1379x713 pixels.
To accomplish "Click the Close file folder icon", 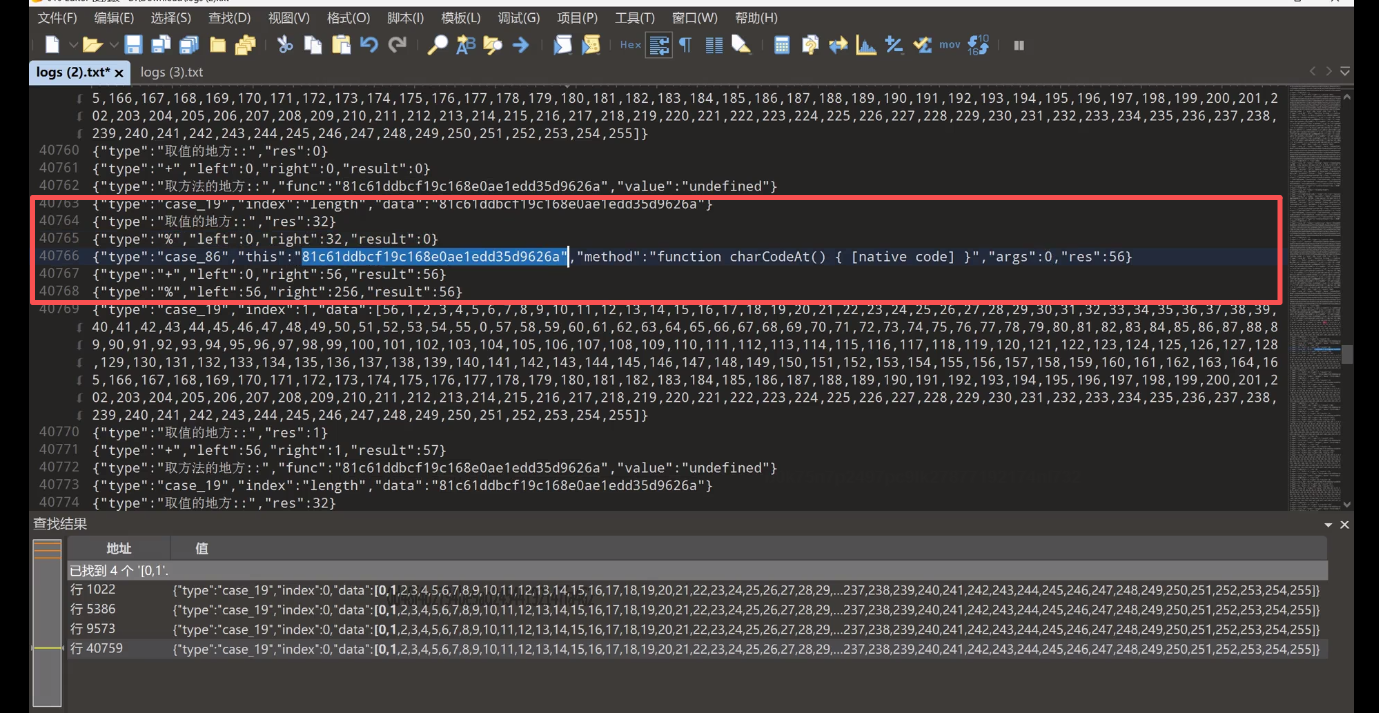I will coord(217,45).
